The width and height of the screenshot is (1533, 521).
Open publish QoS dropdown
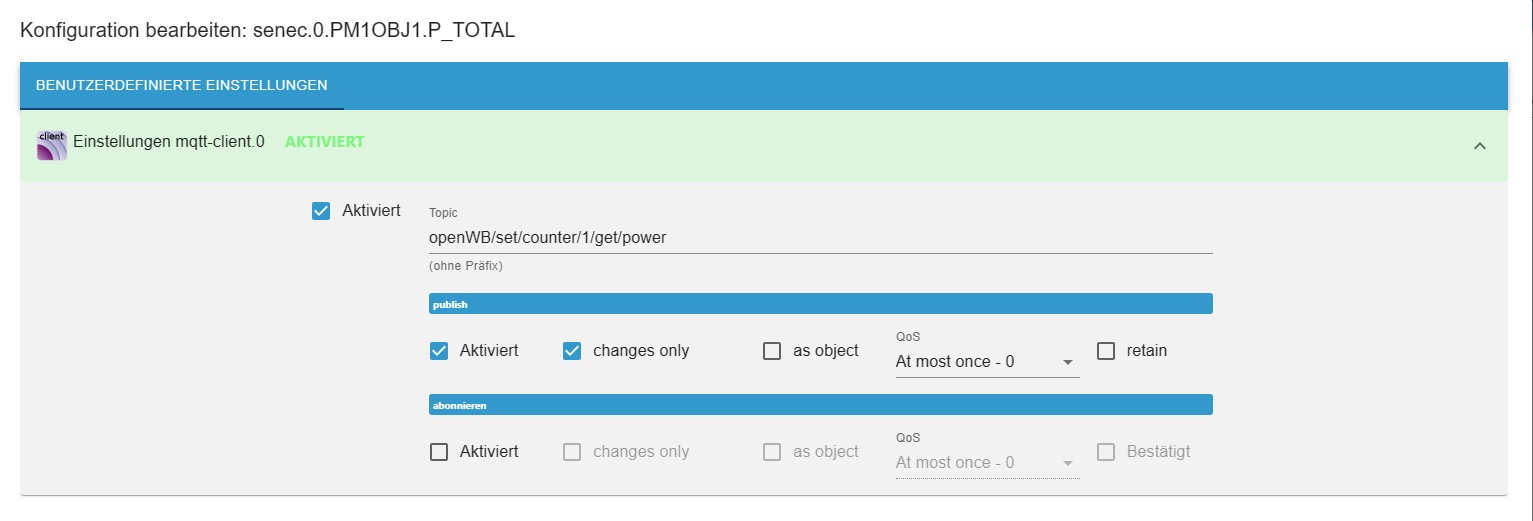pyautogui.click(x=985, y=362)
